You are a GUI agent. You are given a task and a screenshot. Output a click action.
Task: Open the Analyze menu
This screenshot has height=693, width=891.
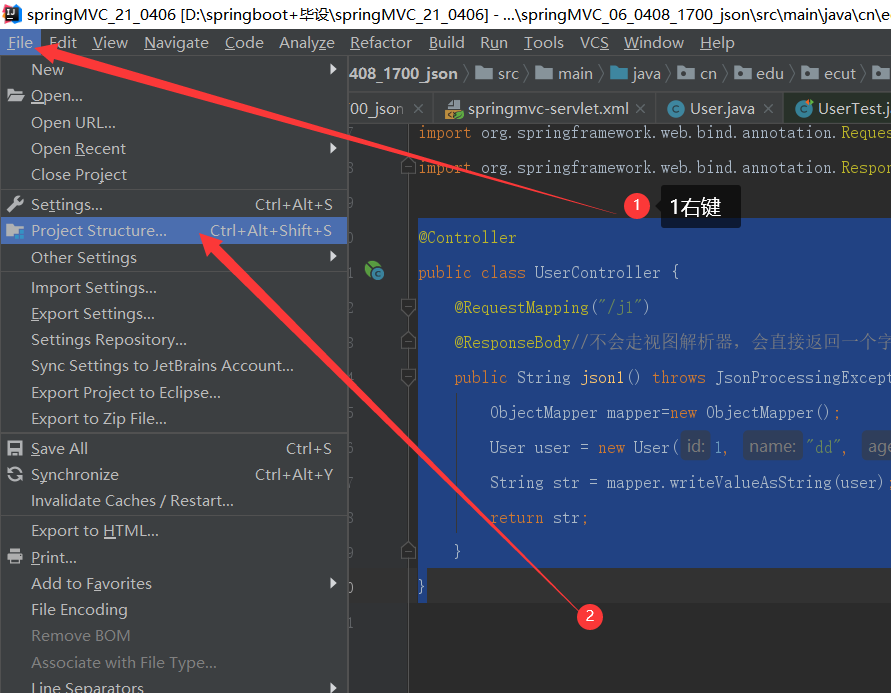click(307, 43)
